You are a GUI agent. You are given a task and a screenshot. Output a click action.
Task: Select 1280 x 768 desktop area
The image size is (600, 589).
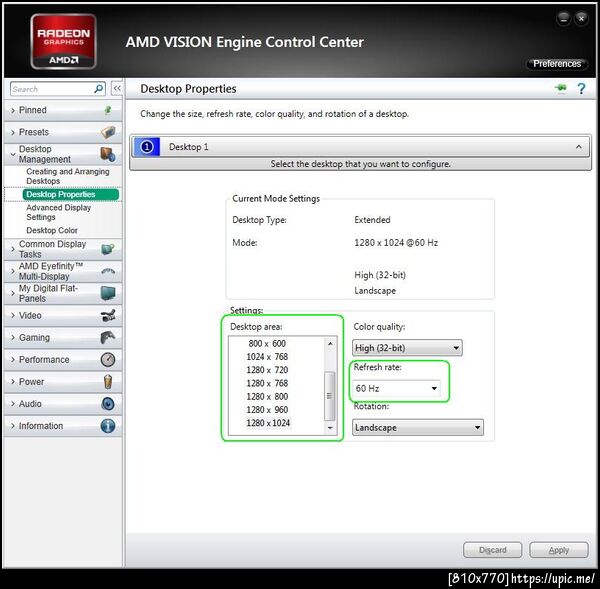267,383
